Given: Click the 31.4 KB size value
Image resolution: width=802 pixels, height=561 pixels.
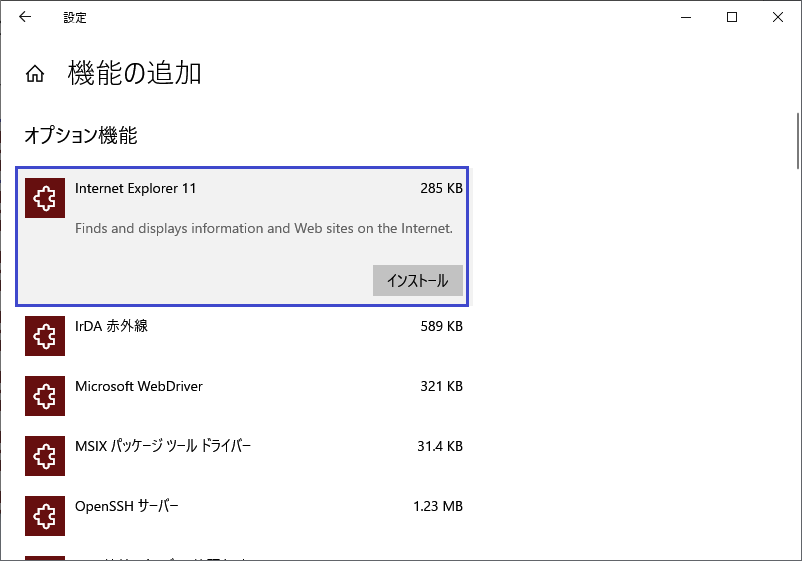Looking at the screenshot, I should (x=440, y=446).
